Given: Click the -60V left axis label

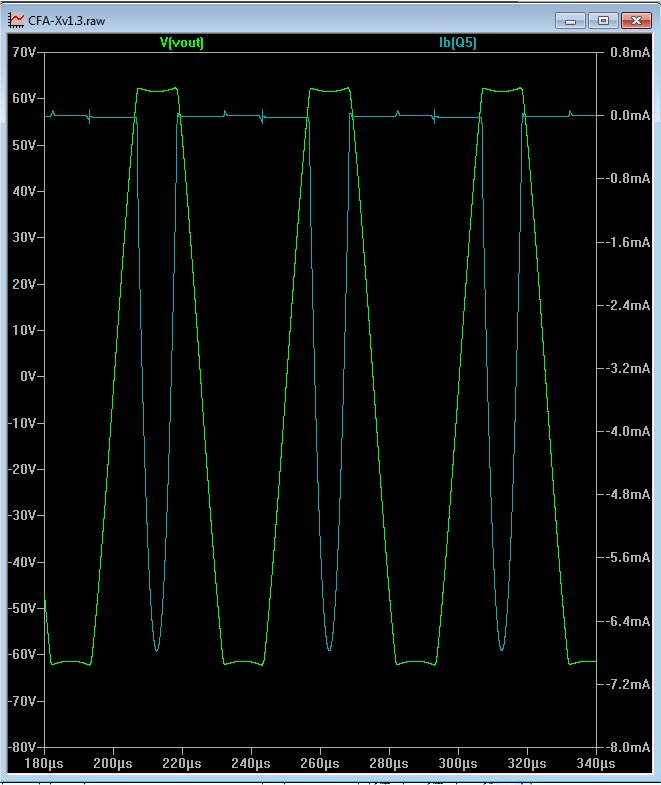Looking at the screenshot, I should [x=22, y=654].
